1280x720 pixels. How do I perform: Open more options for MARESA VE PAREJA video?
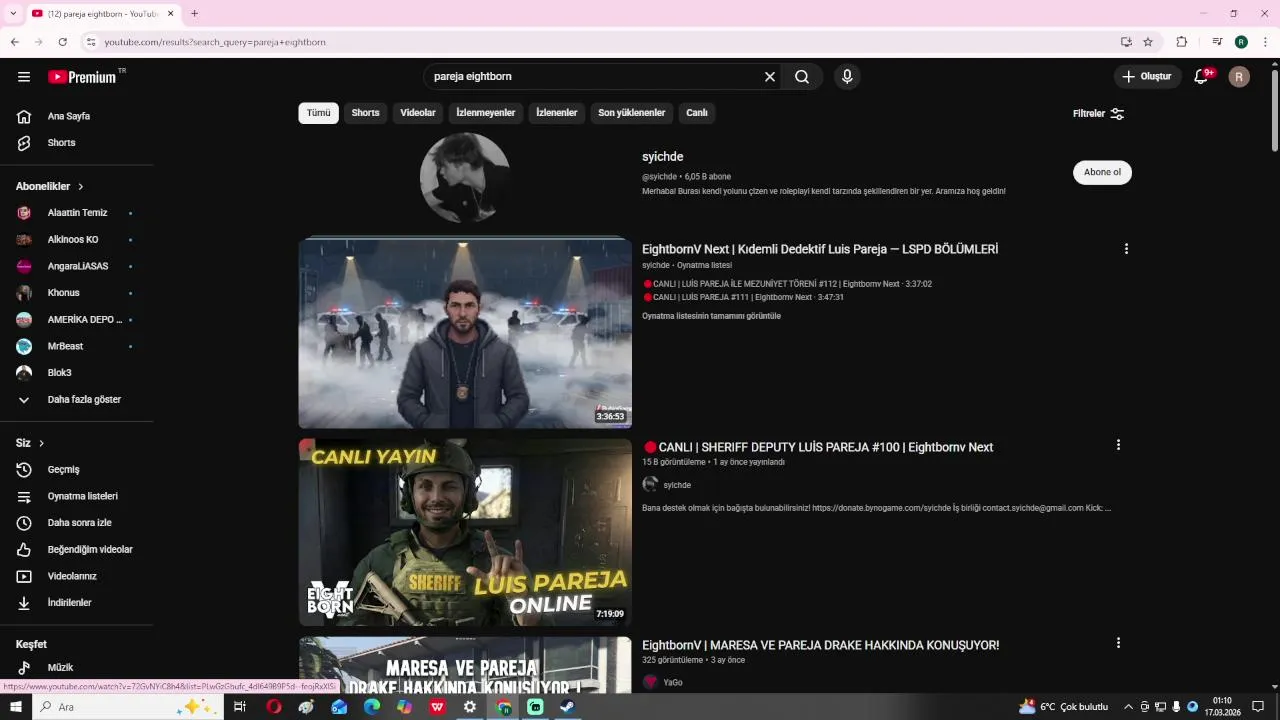(x=1118, y=643)
